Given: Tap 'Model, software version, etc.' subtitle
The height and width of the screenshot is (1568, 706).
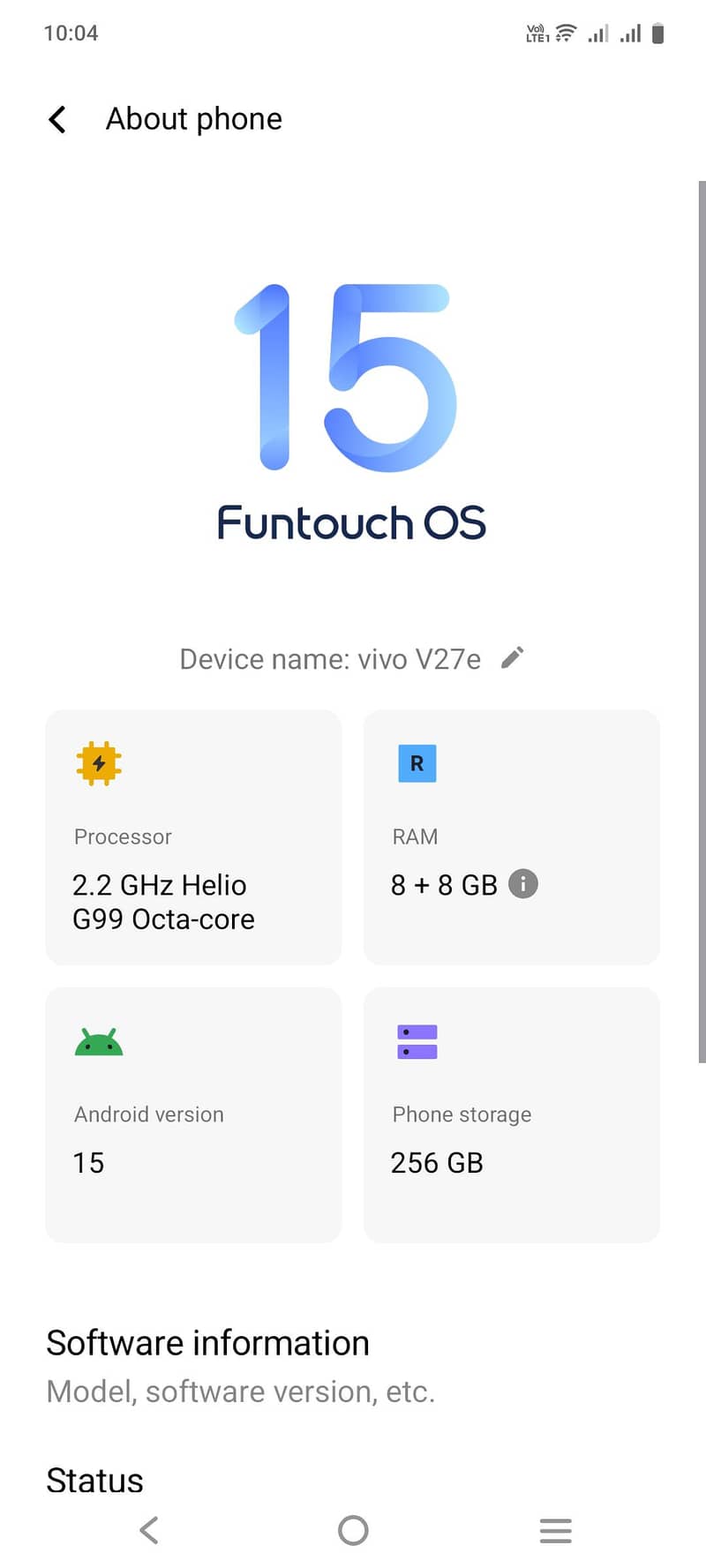Looking at the screenshot, I should coord(240,1392).
